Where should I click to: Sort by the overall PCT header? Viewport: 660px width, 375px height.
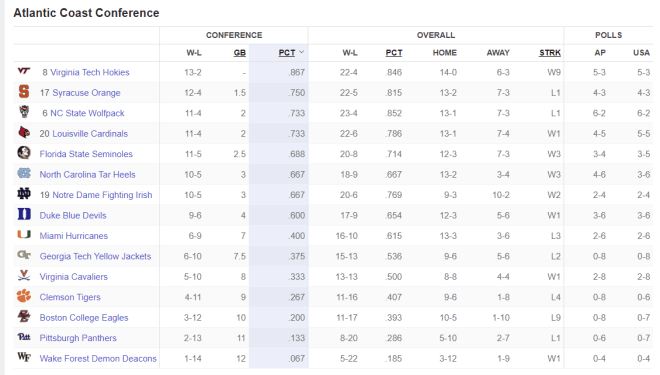[394, 53]
